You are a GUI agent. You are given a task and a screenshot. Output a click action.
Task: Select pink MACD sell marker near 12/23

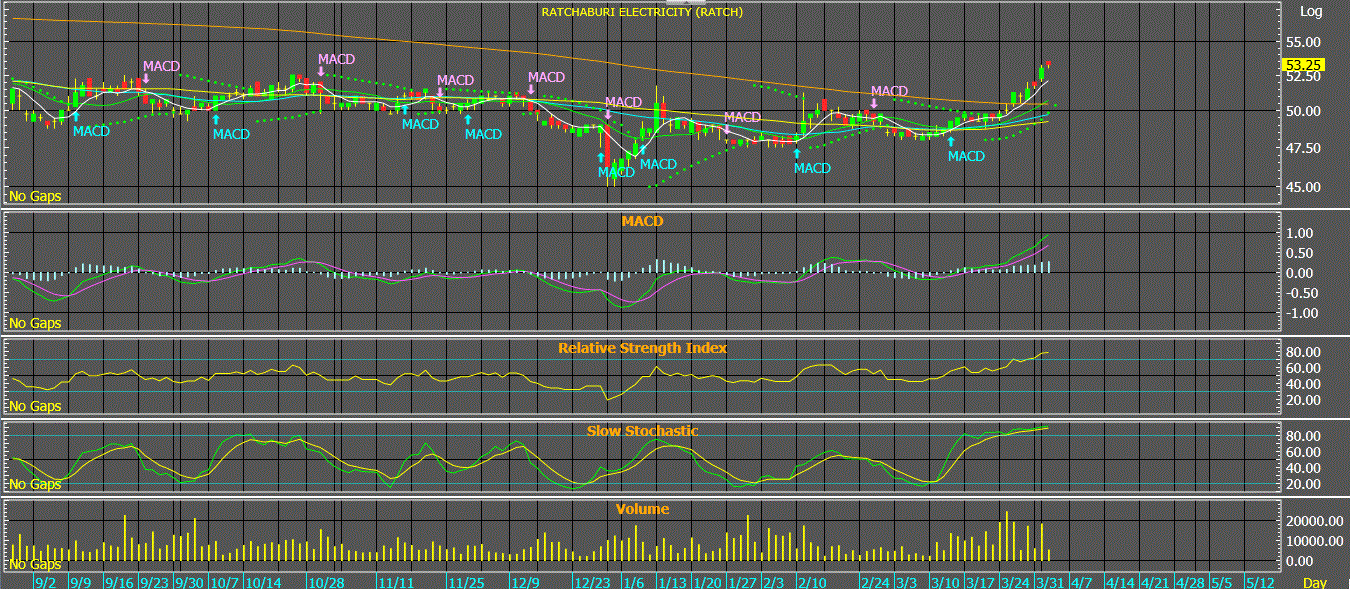click(x=623, y=102)
